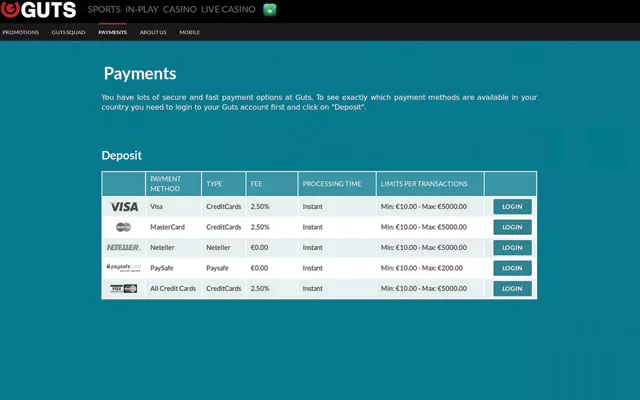
Task: Click the Type column header
Action: [223, 184]
